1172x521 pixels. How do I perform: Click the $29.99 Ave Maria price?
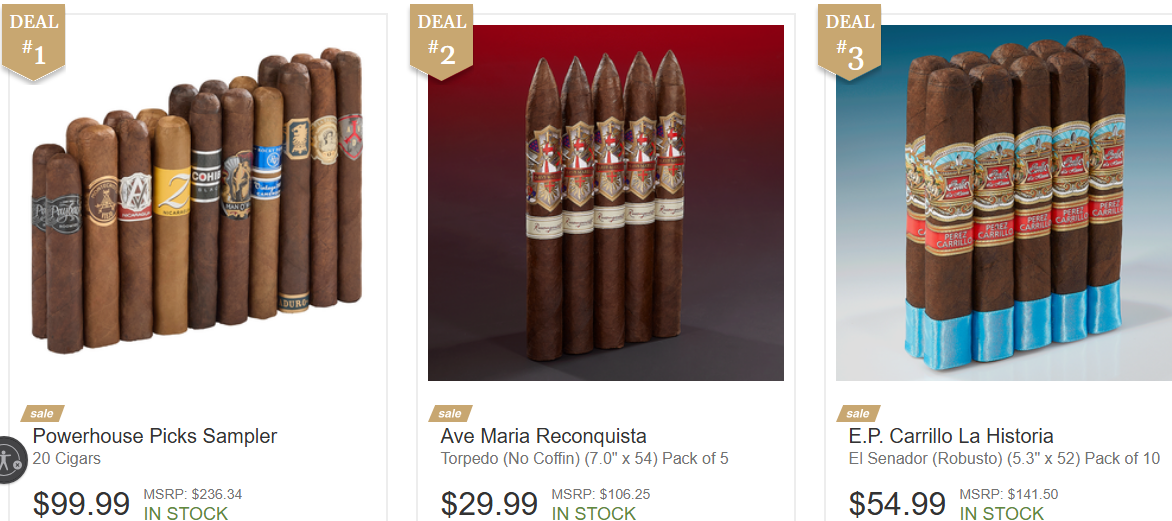[489, 504]
